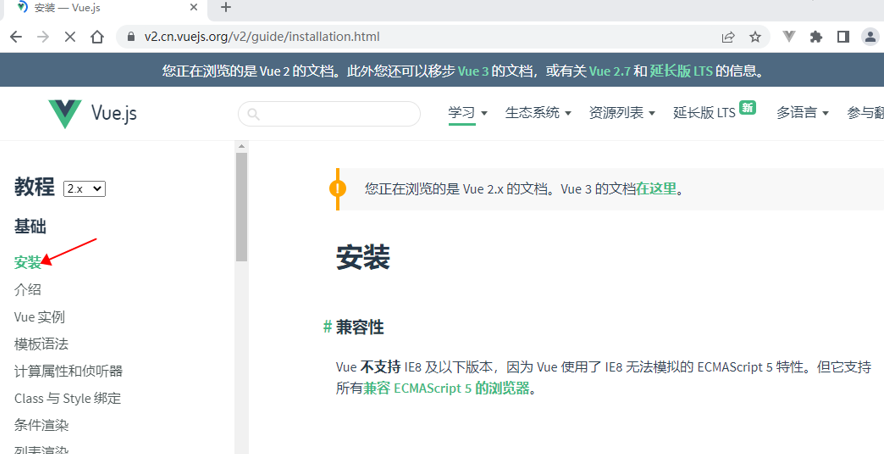Click the sidebar scrollbar up arrow
The image size is (884, 454).
(x=241, y=147)
